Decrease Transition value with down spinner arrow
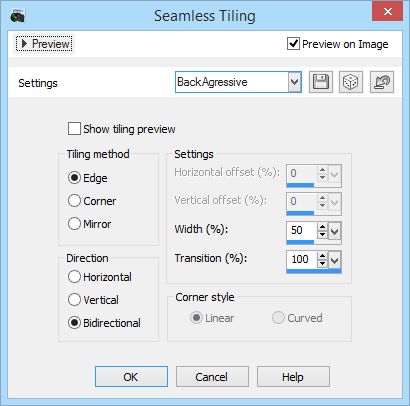Viewport: 410px width, 406px height. point(322,264)
